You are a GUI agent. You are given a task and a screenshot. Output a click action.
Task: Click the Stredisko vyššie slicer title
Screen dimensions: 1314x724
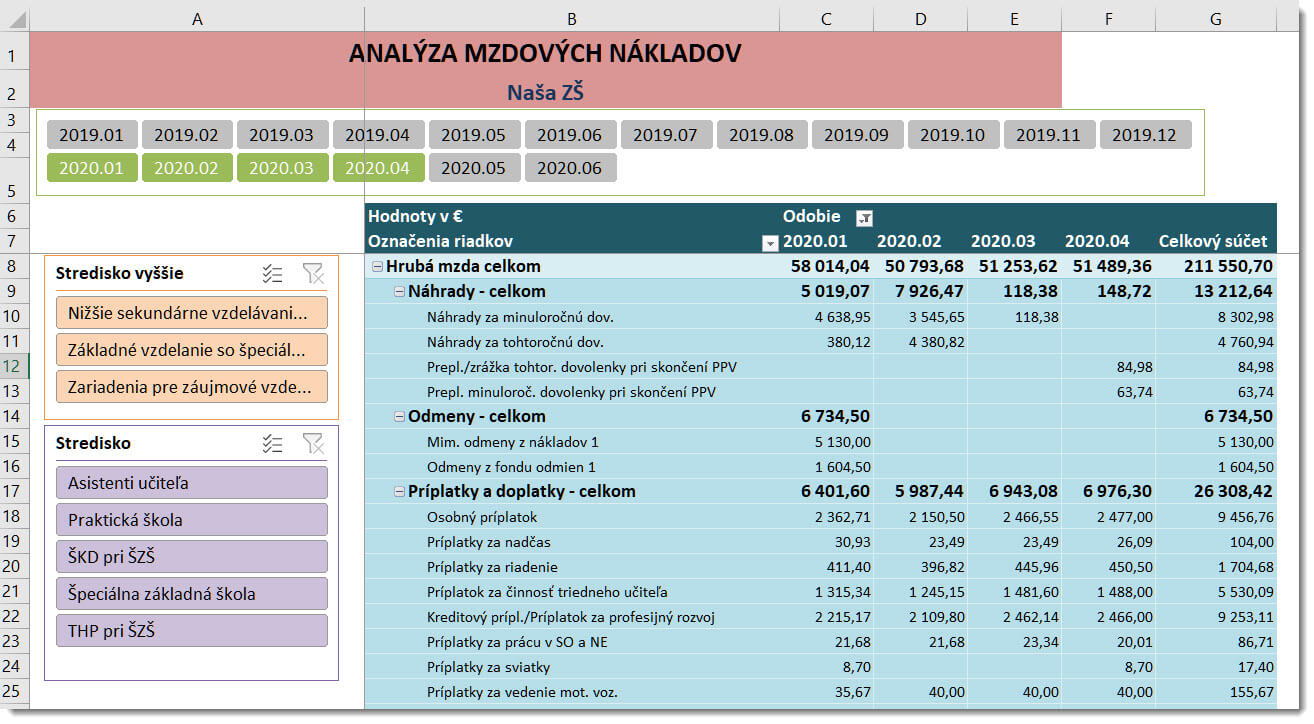[120, 274]
